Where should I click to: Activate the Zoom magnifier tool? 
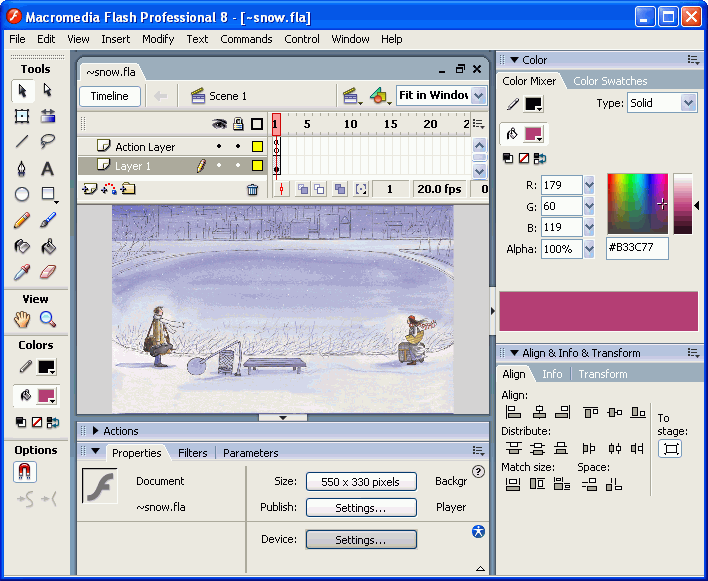[47, 319]
